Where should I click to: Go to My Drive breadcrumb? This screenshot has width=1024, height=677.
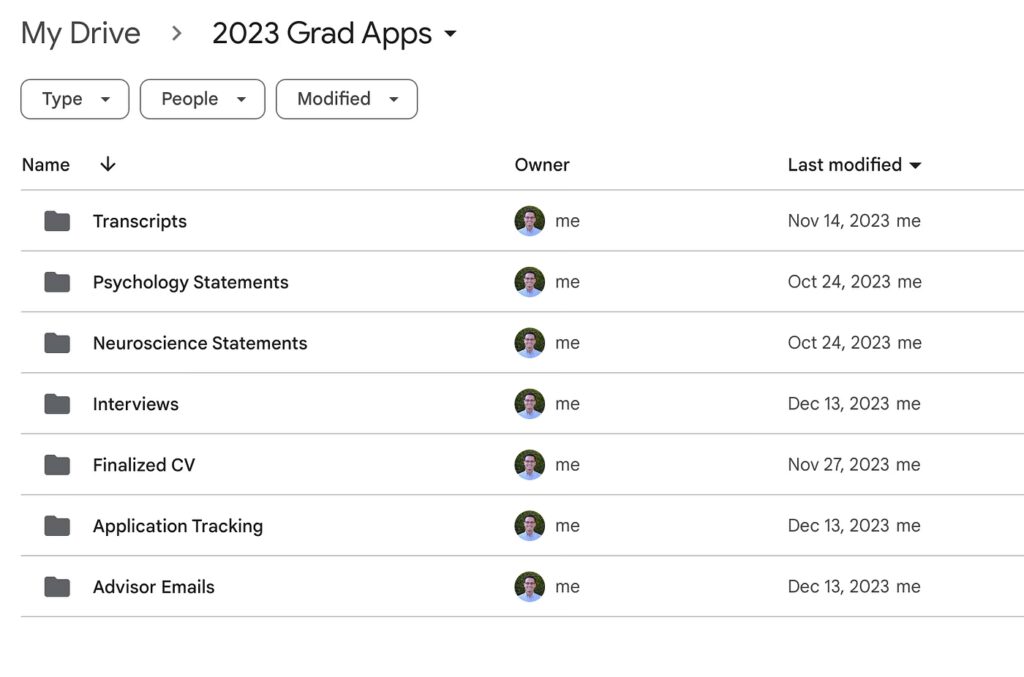pyautogui.click(x=80, y=34)
